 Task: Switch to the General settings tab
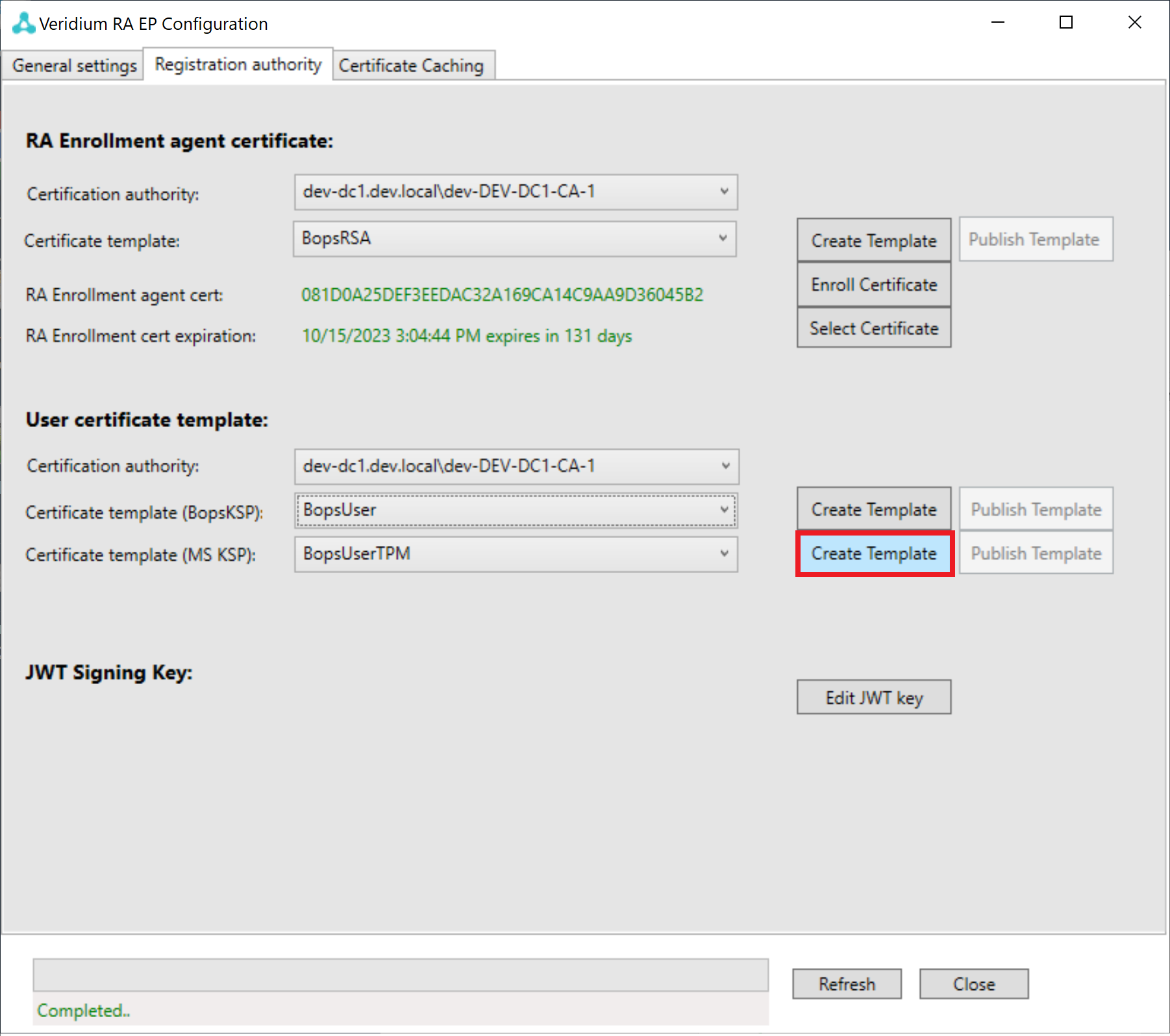click(74, 66)
